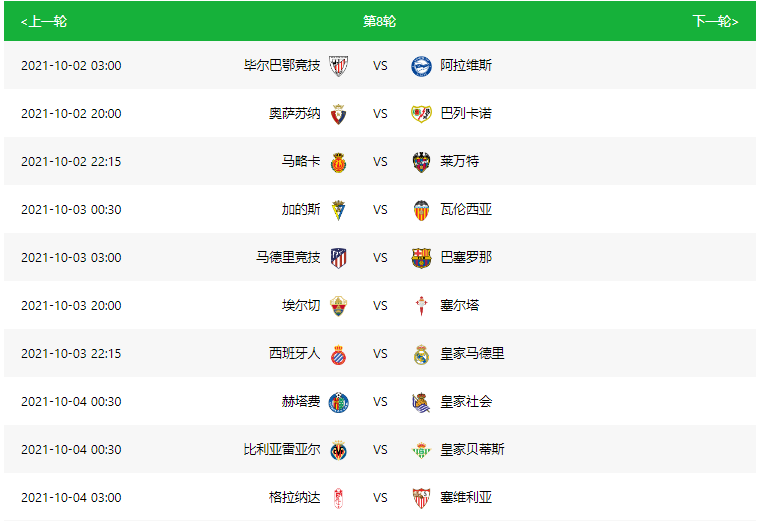
Task: Open the 格拉纳达 team name link
Action: [x=294, y=497]
